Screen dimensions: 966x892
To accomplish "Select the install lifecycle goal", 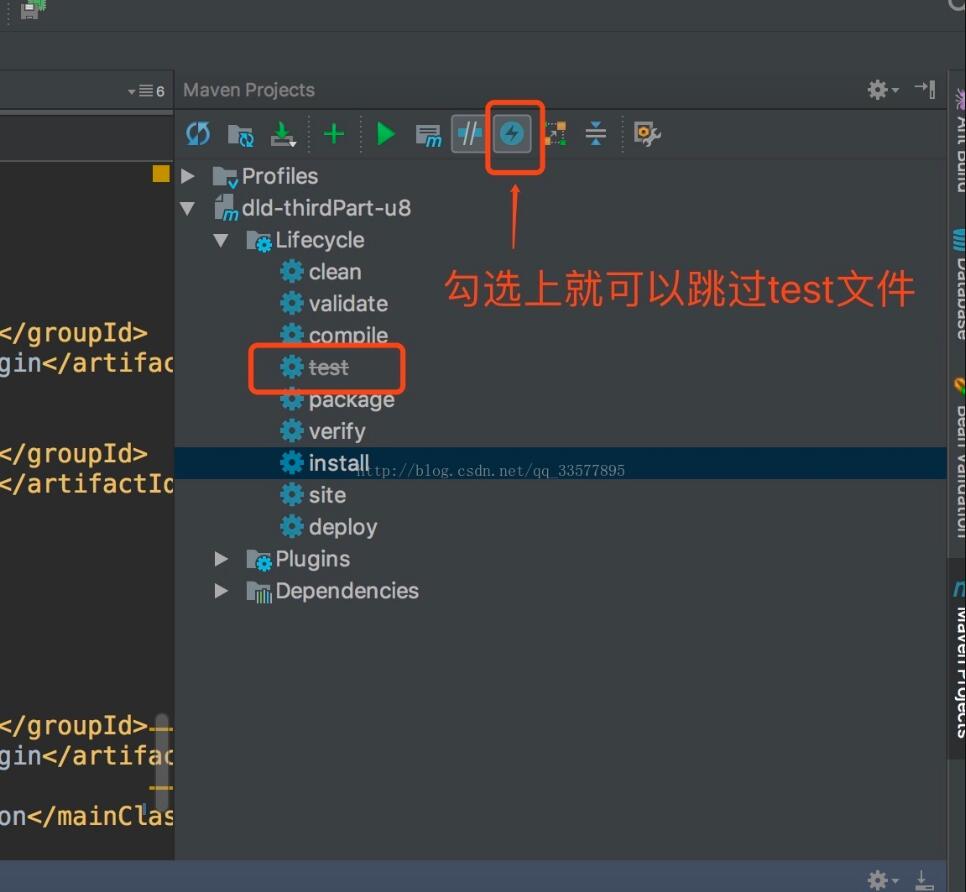I will pyautogui.click(x=337, y=462).
